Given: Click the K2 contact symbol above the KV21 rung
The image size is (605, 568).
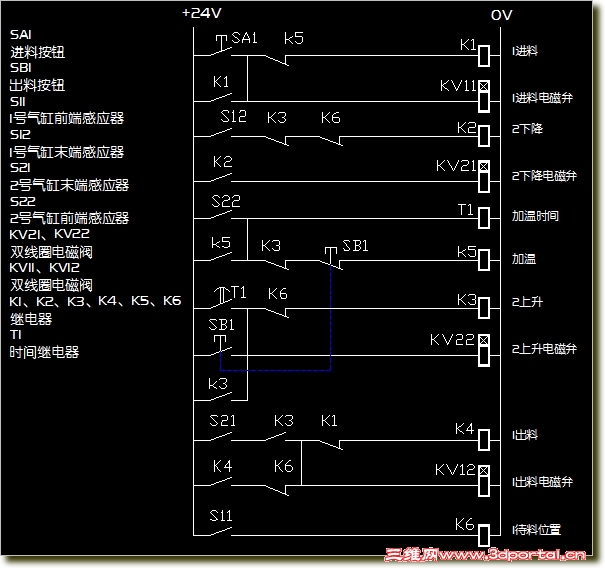Looking at the screenshot, I should pyautogui.click(x=221, y=178).
